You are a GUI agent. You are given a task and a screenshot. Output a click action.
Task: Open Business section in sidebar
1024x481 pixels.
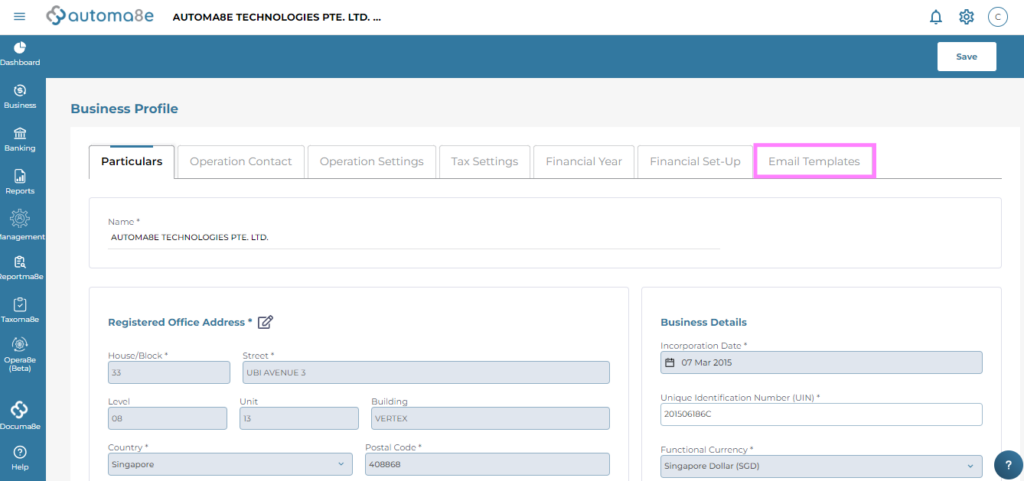20,97
